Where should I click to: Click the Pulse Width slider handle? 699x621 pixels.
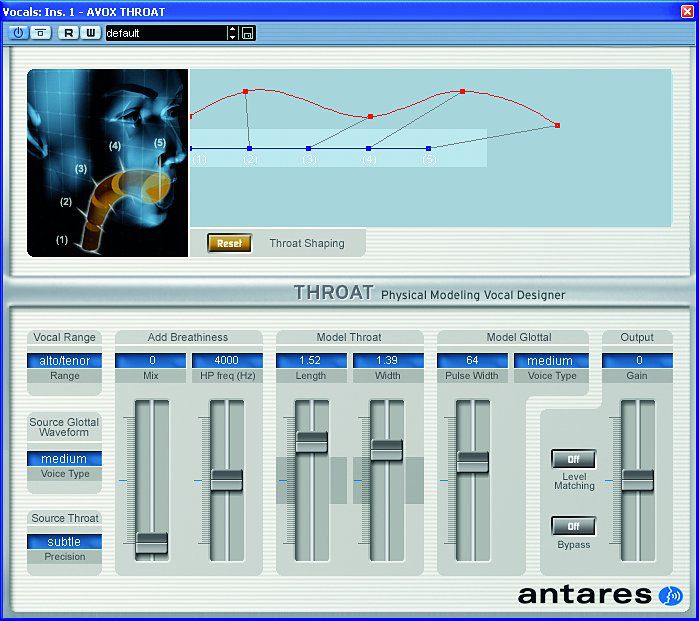coord(473,462)
